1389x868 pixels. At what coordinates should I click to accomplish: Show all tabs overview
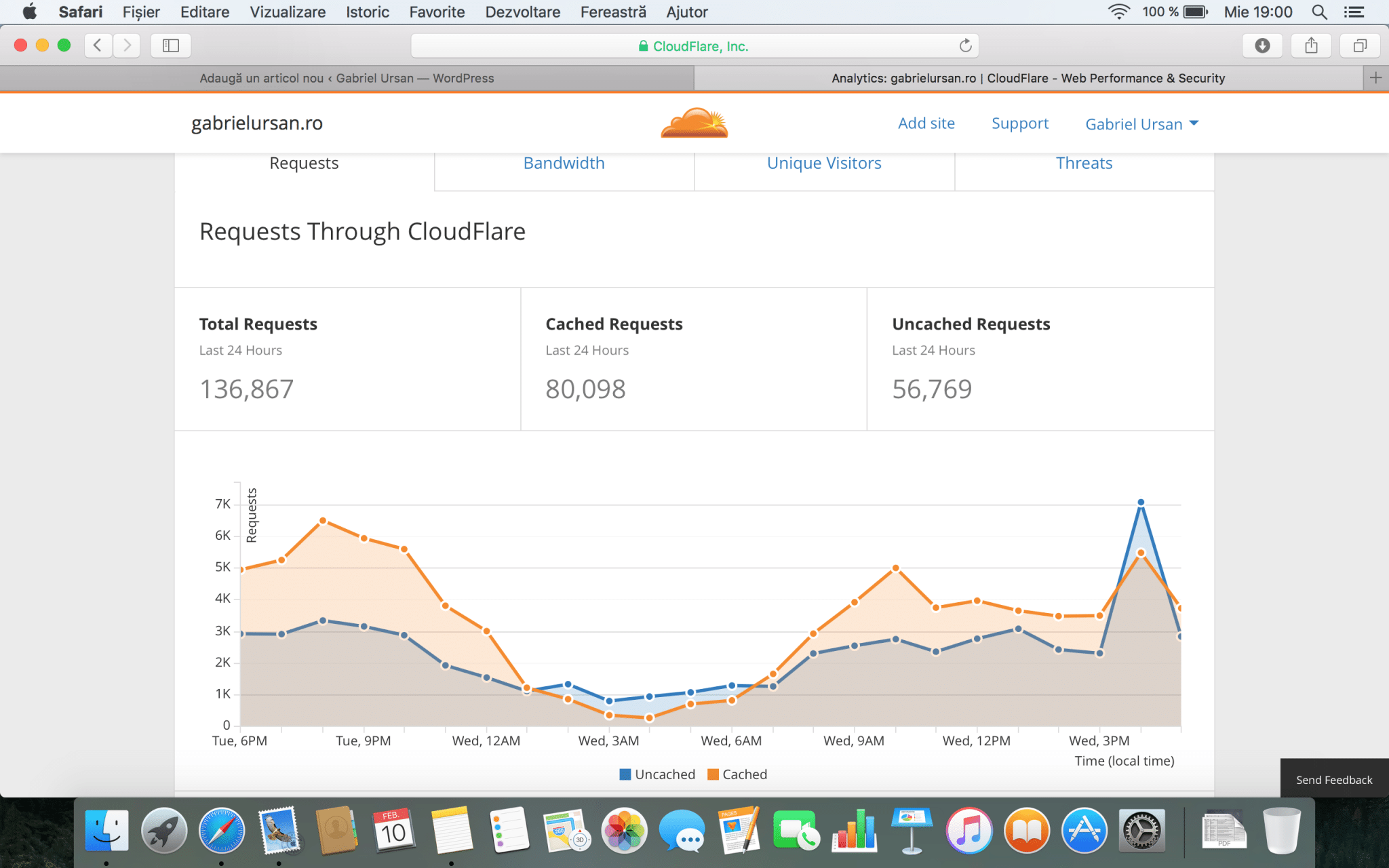[1360, 45]
